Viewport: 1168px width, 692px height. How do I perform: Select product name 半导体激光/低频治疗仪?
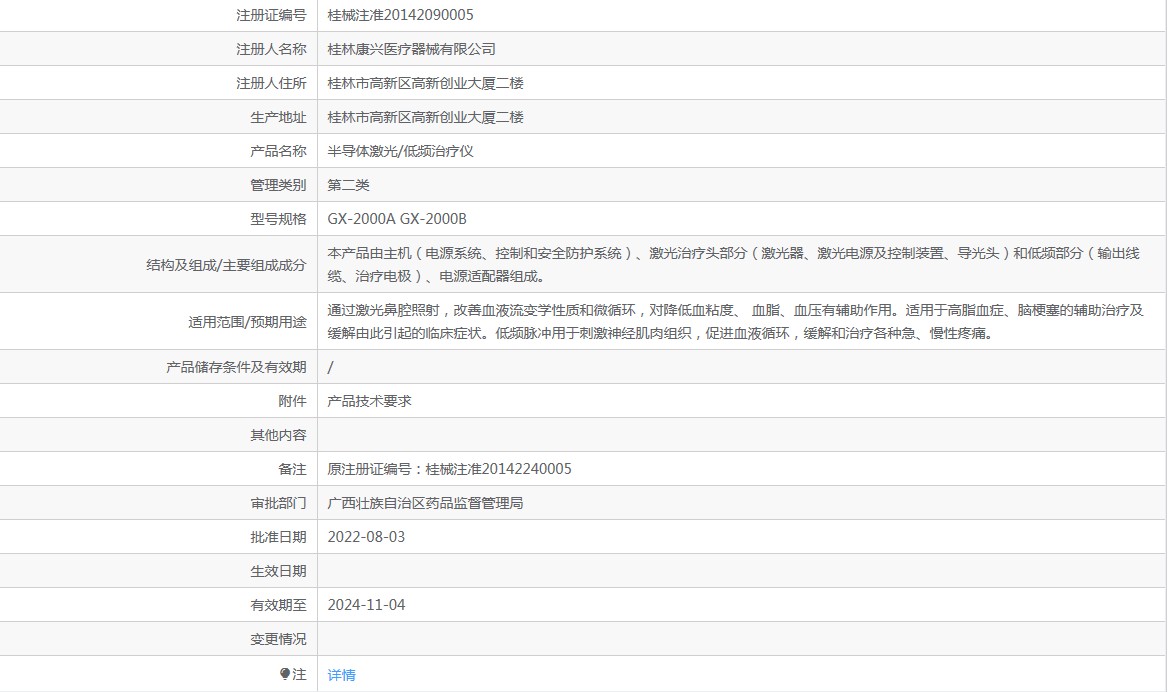point(401,151)
